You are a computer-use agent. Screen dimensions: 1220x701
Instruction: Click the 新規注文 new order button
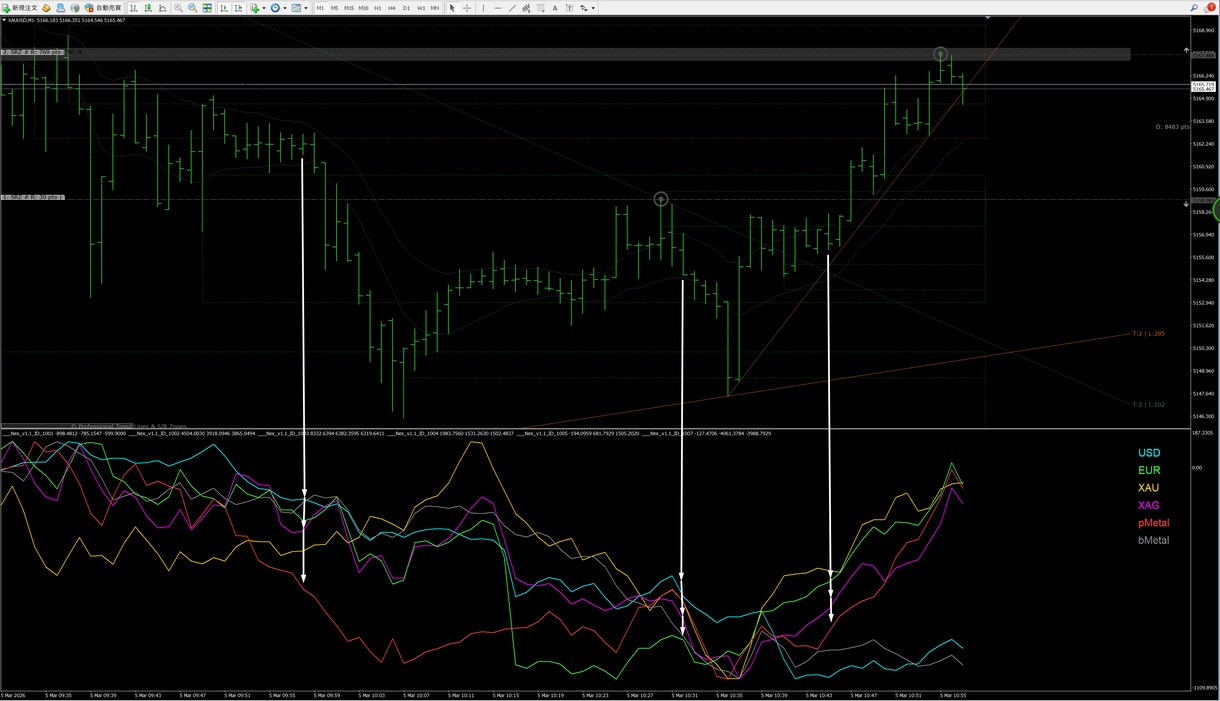20,8
